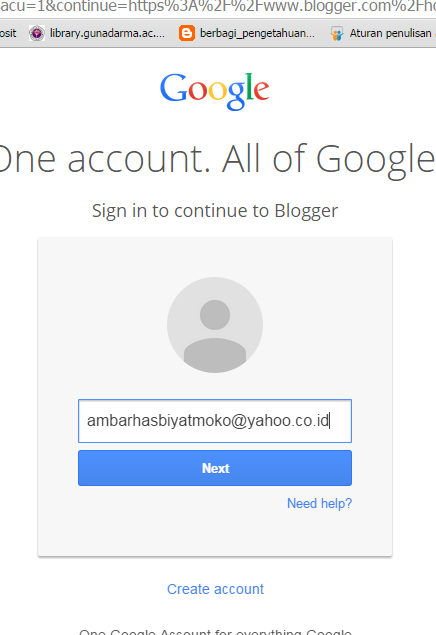This screenshot has width=436, height=635.
Task: Click the orange Blogger bookmark icon
Action: (x=187, y=33)
